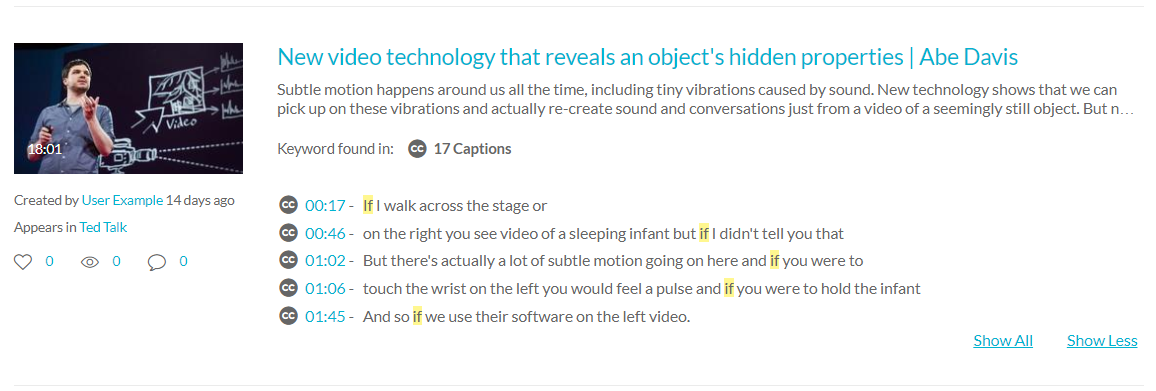This screenshot has width=1156, height=391.
Task: Click the CC icon on the 01:45 caption
Action: click(288, 316)
